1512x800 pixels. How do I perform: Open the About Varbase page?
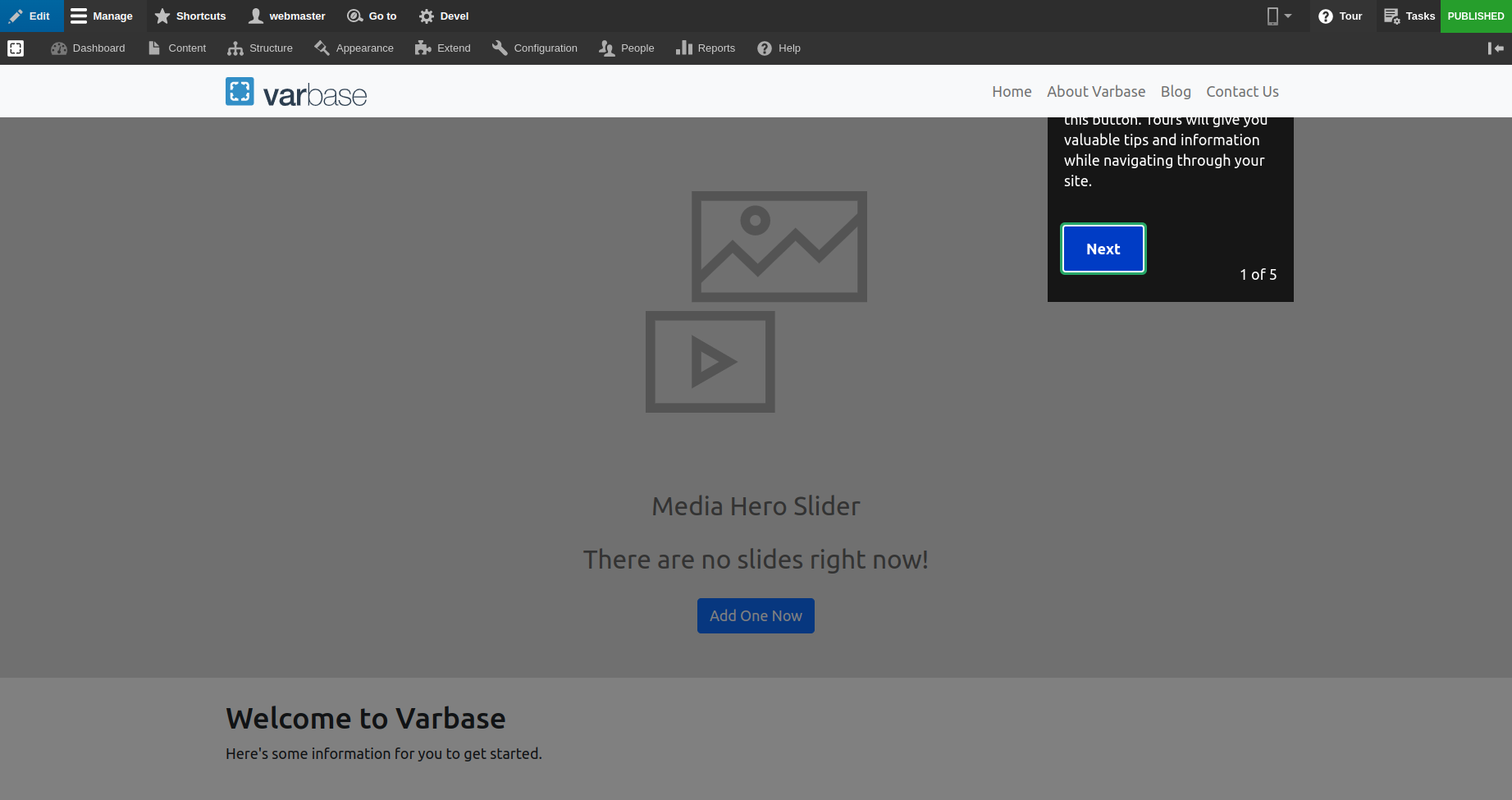point(1096,91)
